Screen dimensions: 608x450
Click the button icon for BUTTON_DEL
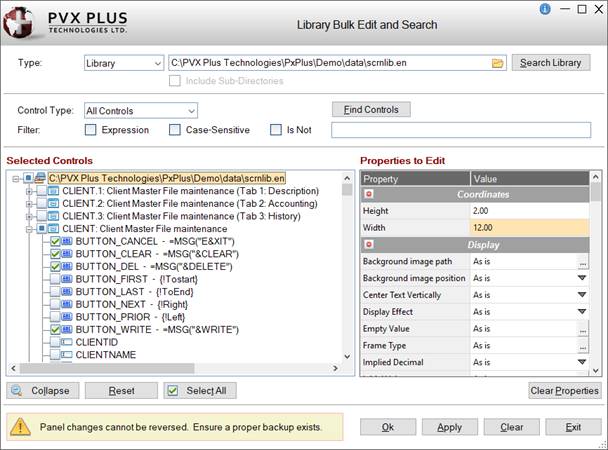pos(67,267)
